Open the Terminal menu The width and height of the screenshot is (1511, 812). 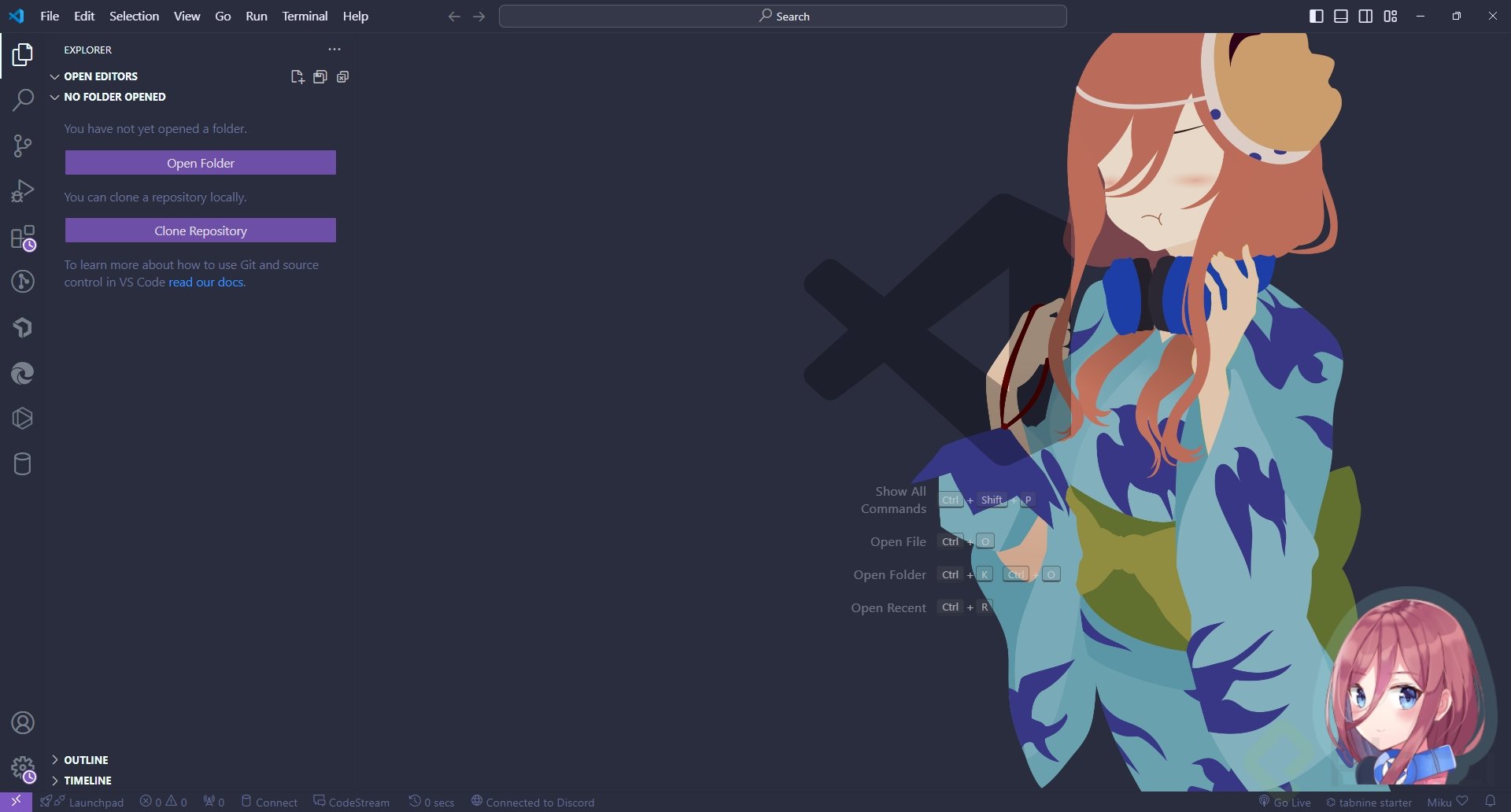[x=305, y=16]
